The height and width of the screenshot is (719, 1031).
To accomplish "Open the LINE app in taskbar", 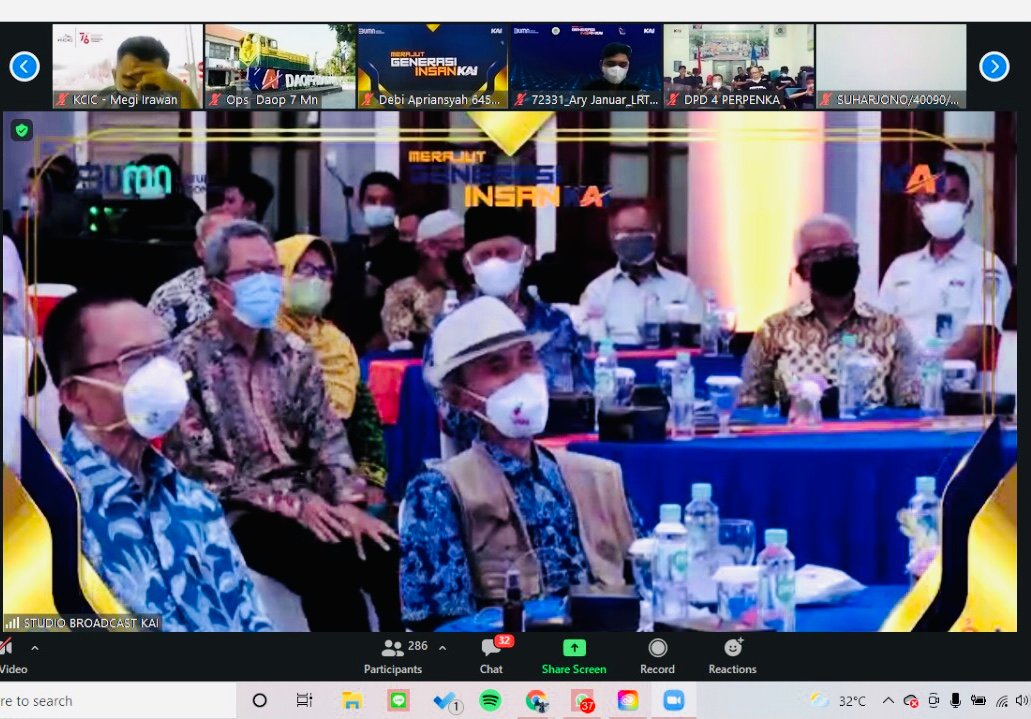I will coord(398,700).
